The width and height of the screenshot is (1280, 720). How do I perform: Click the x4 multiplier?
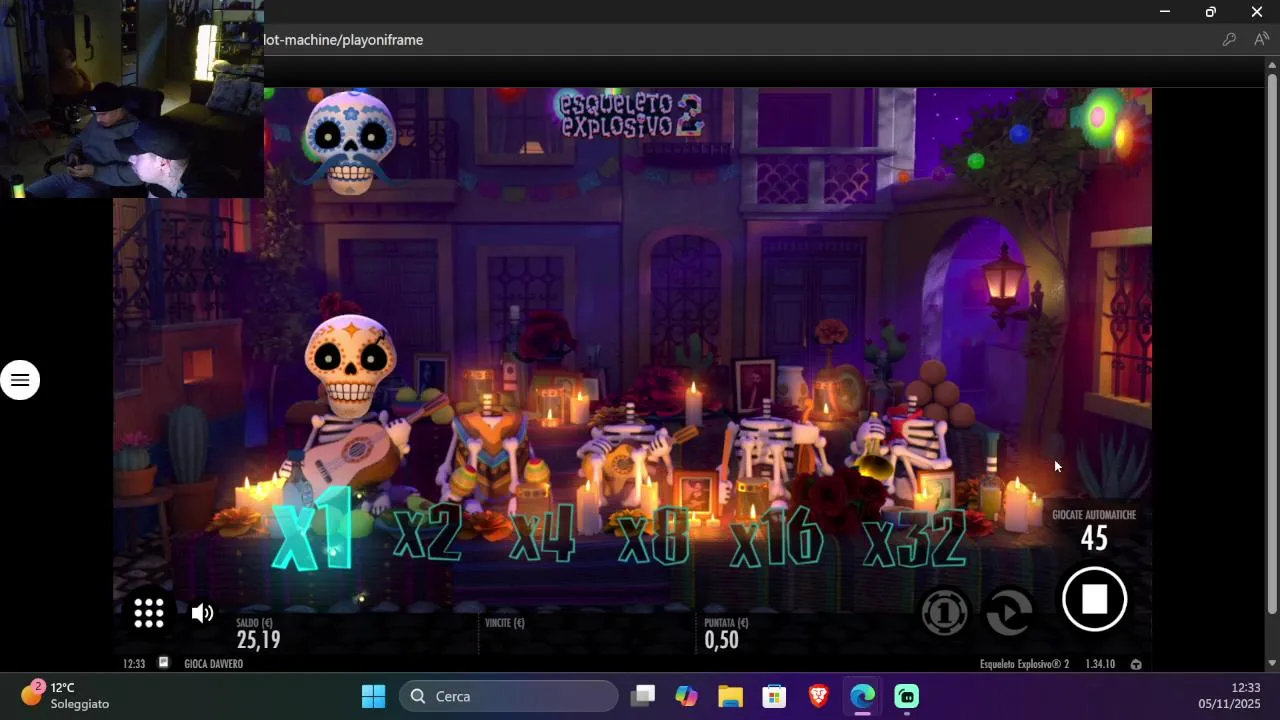pyautogui.click(x=543, y=535)
